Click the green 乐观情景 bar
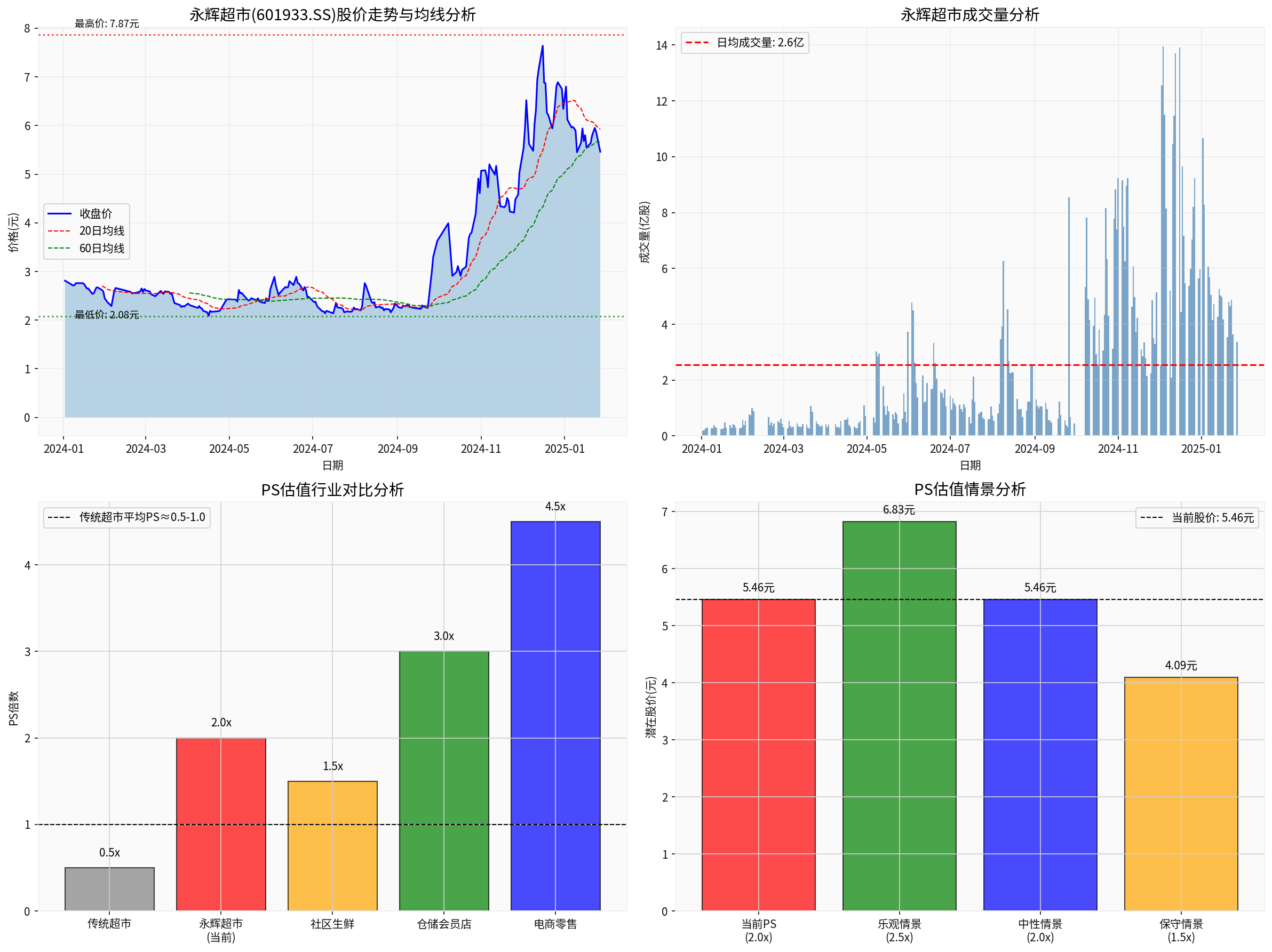The height and width of the screenshot is (952, 1272). (899, 715)
